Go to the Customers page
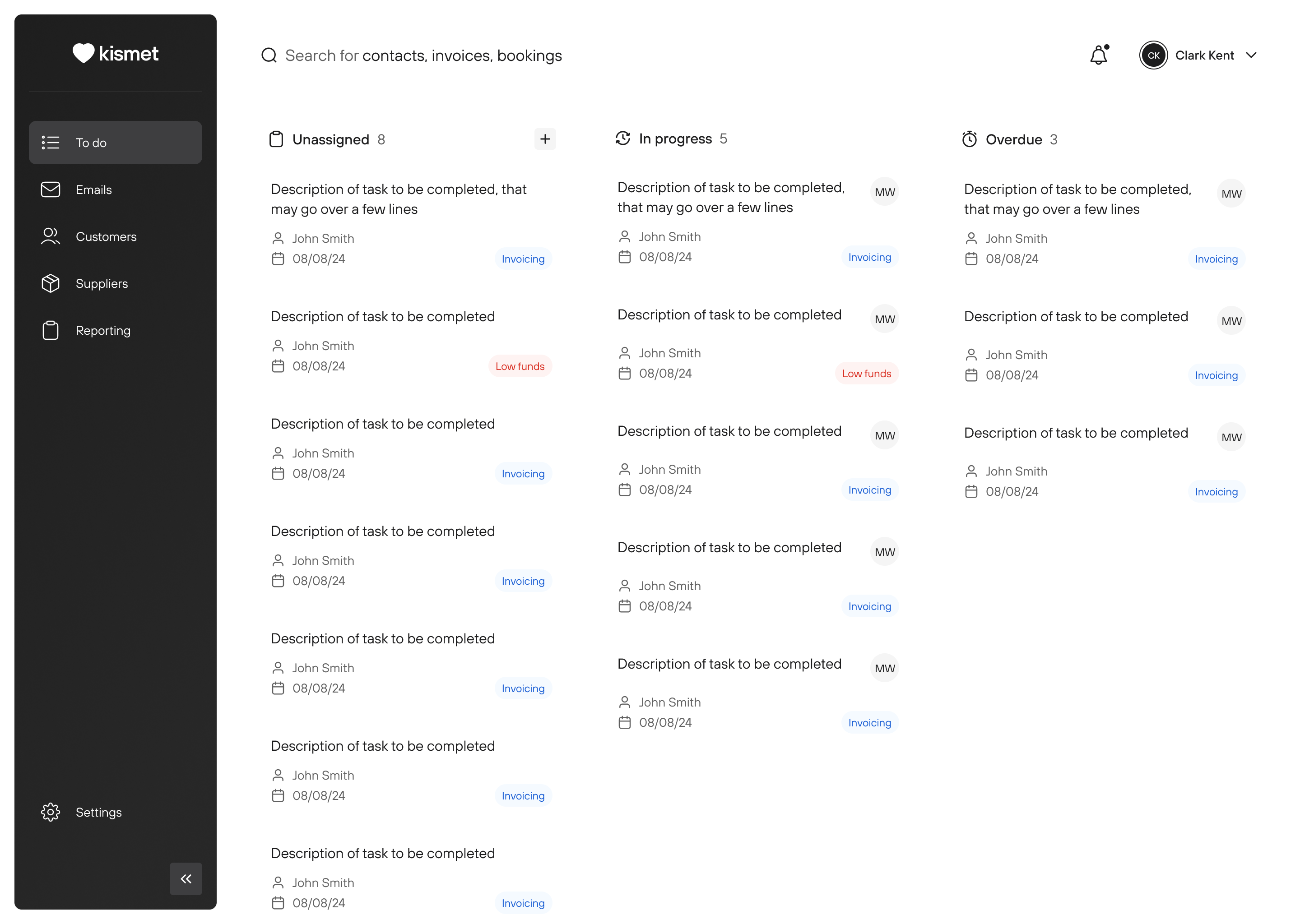 106,237
